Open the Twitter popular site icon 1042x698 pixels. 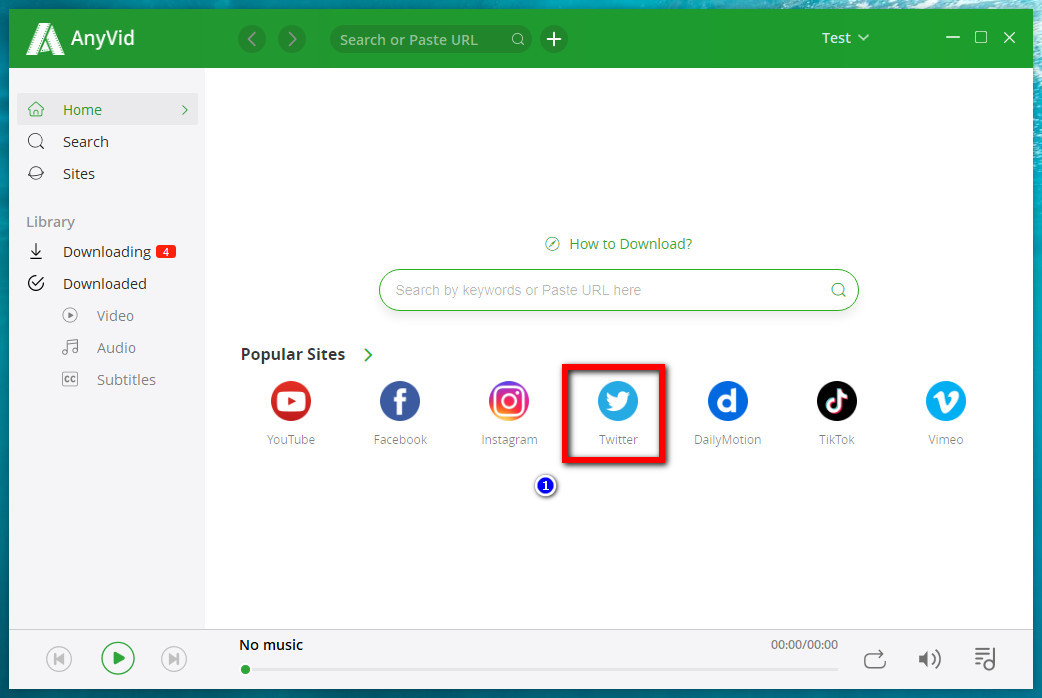[x=618, y=401]
